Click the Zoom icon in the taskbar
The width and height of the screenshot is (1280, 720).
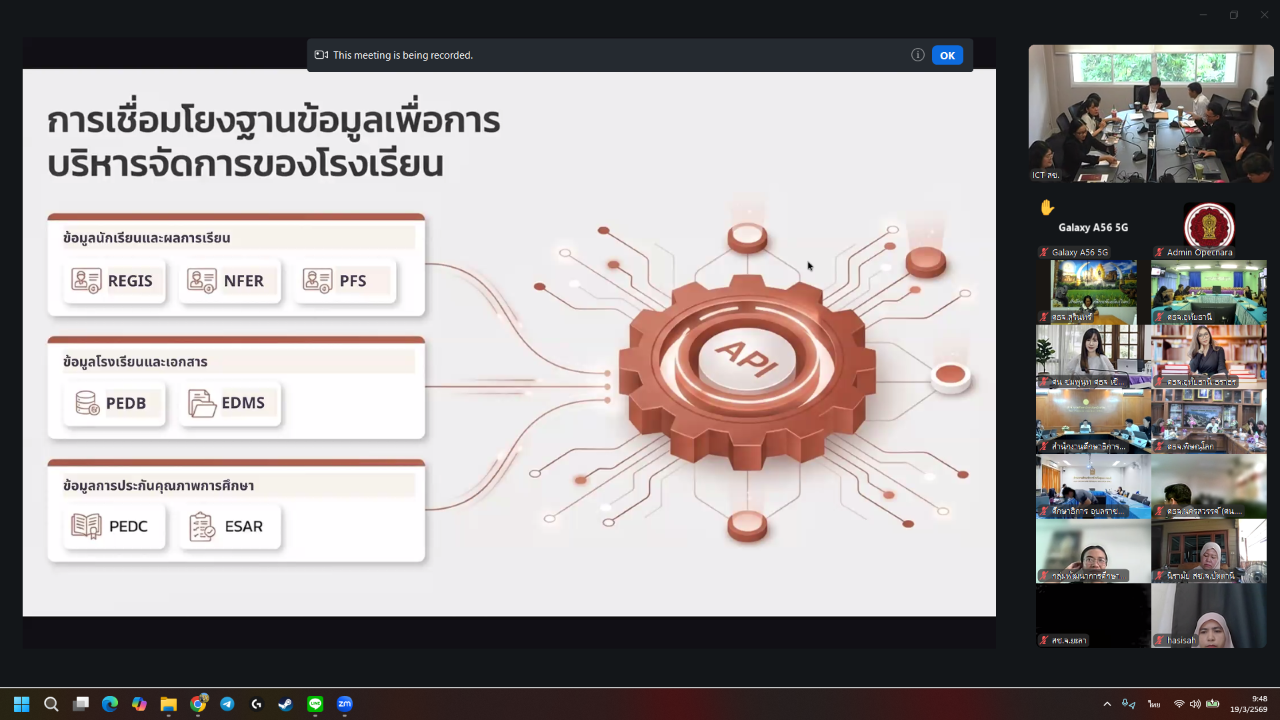tap(345, 704)
